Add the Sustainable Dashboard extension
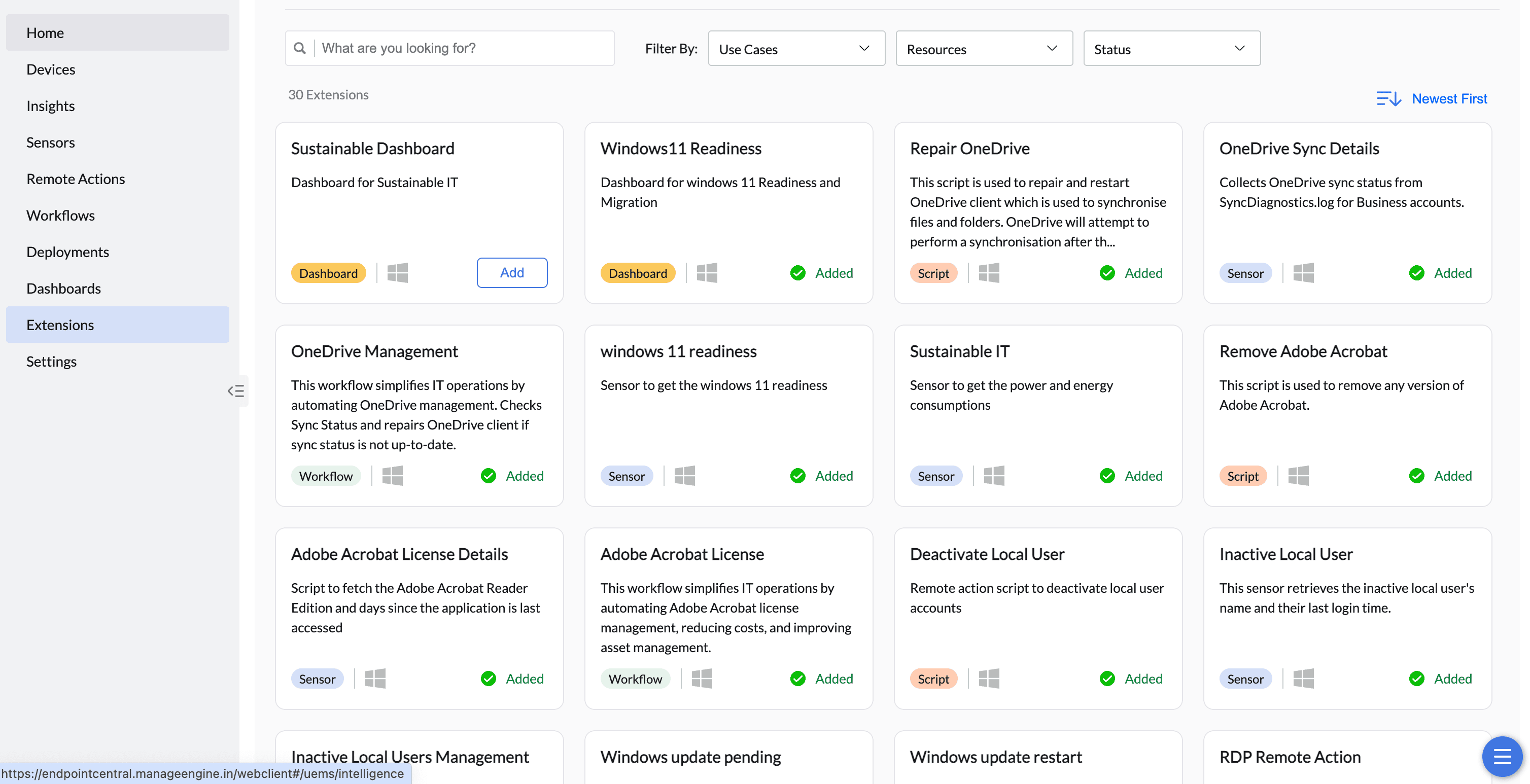 pos(511,273)
